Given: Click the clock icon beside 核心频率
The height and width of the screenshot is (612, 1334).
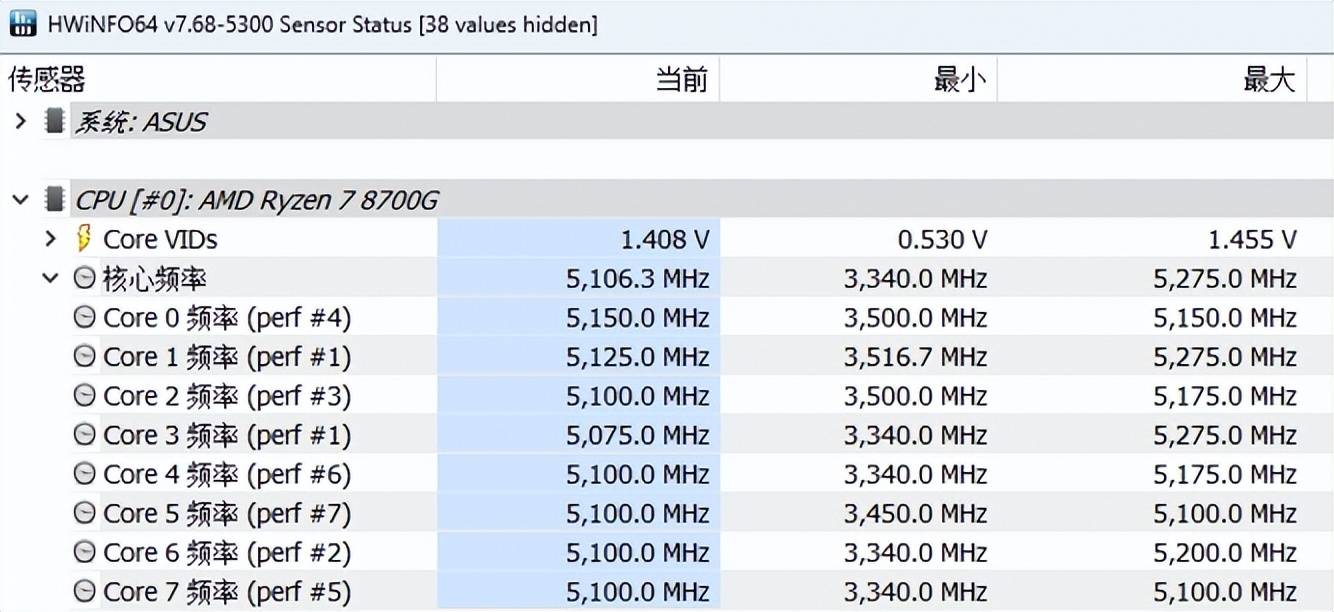Looking at the screenshot, I should pyautogui.click(x=85, y=278).
